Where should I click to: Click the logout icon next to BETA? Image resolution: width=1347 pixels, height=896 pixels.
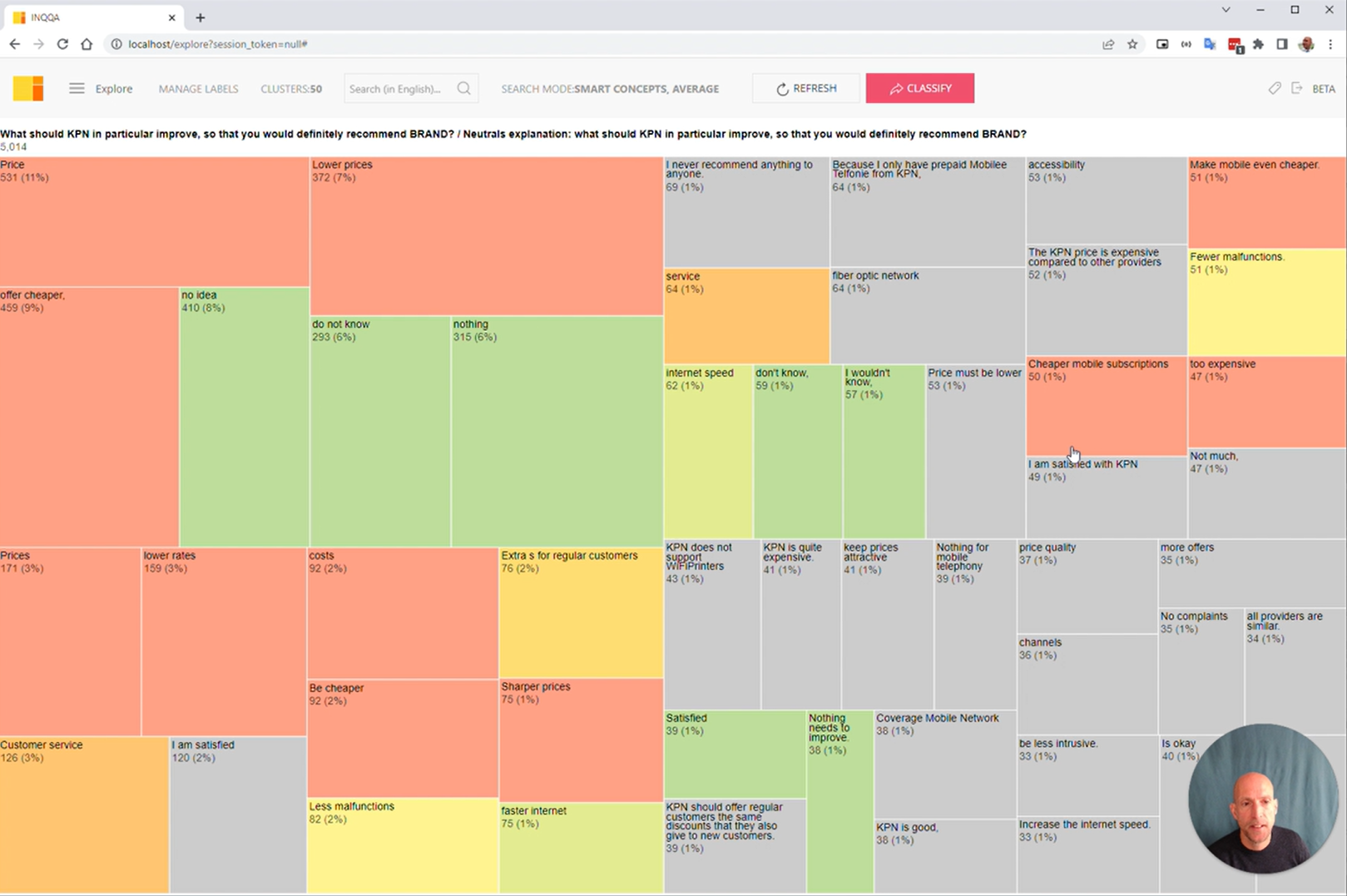(1297, 88)
